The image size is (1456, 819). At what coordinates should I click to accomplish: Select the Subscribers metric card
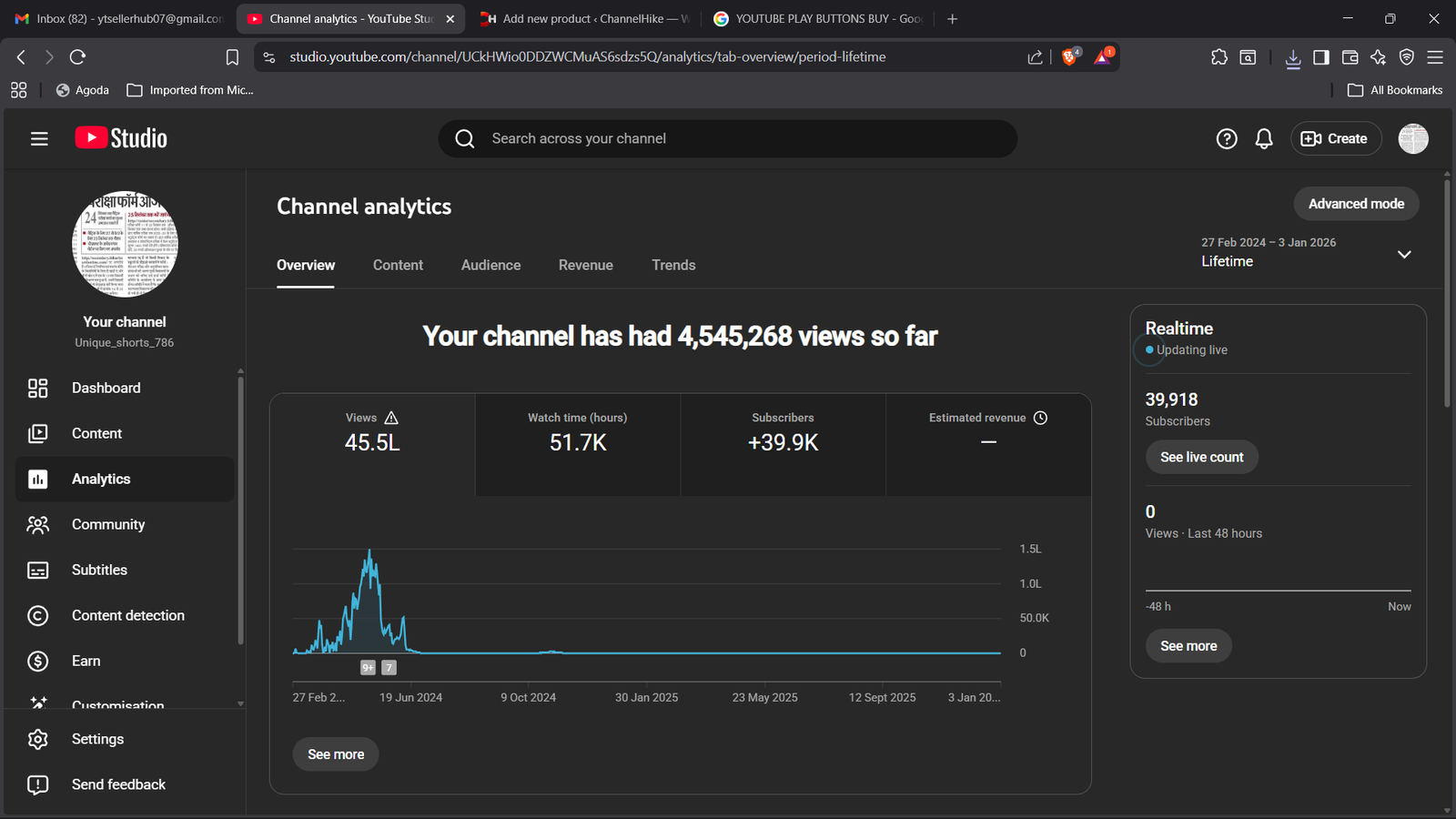pyautogui.click(x=783, y=444)
